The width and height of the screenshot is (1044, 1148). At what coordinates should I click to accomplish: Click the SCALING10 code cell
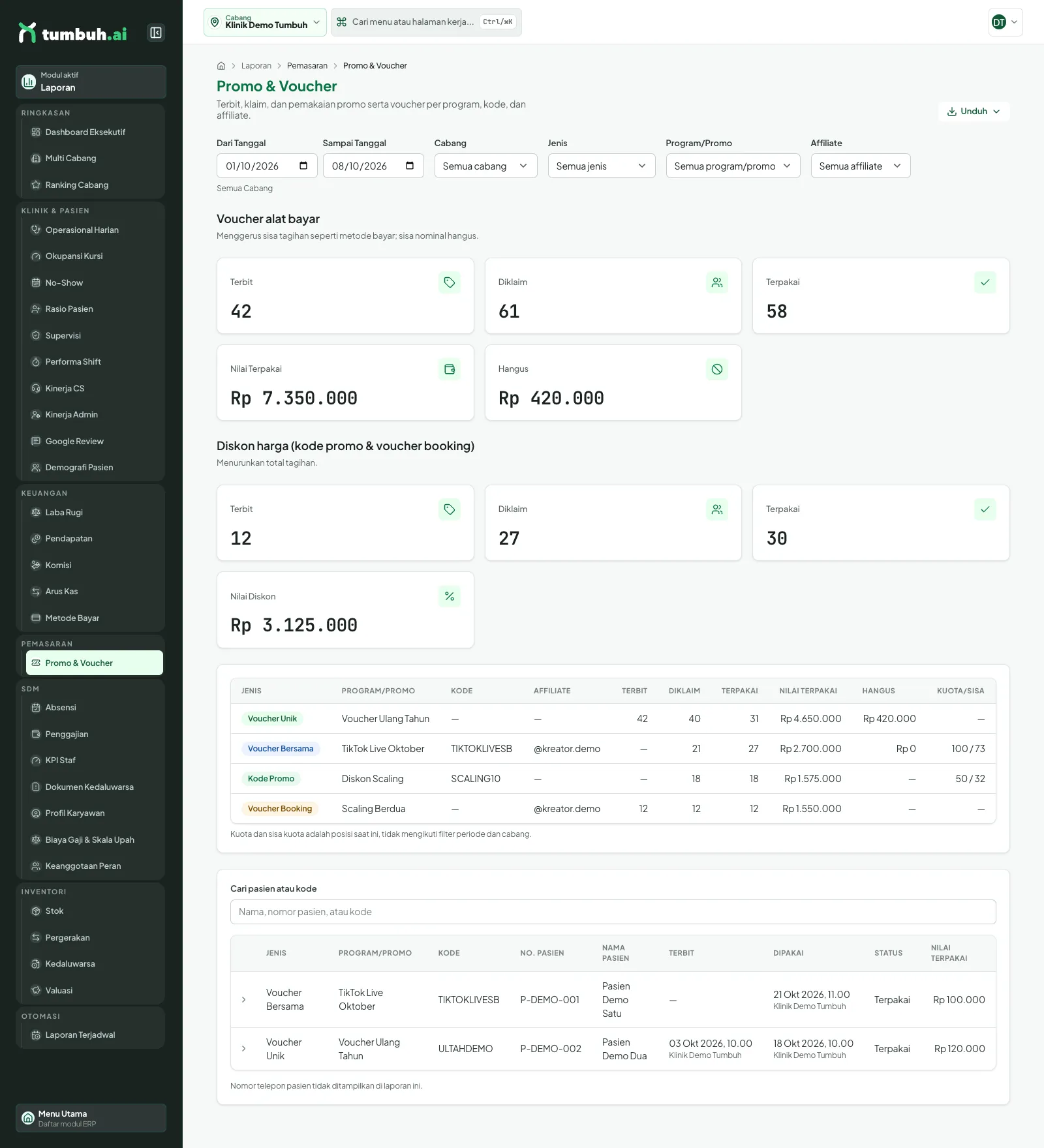point(476,779)
